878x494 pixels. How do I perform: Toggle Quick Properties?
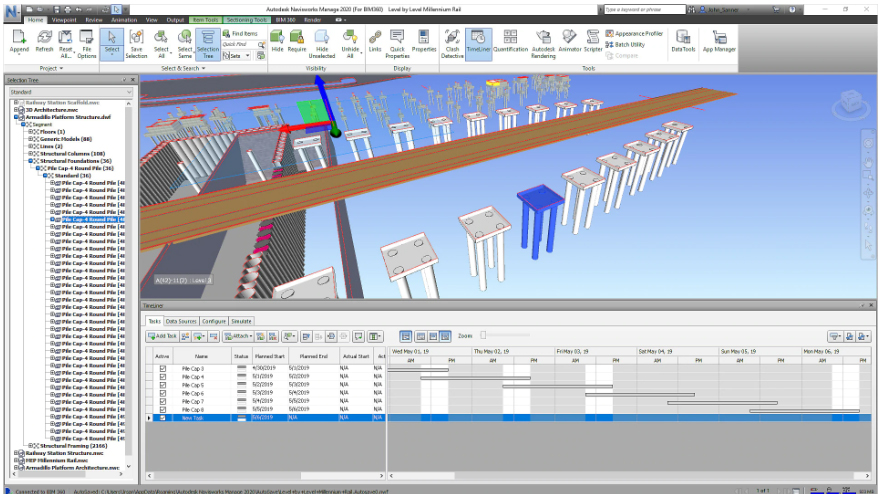tap(397, 43)
